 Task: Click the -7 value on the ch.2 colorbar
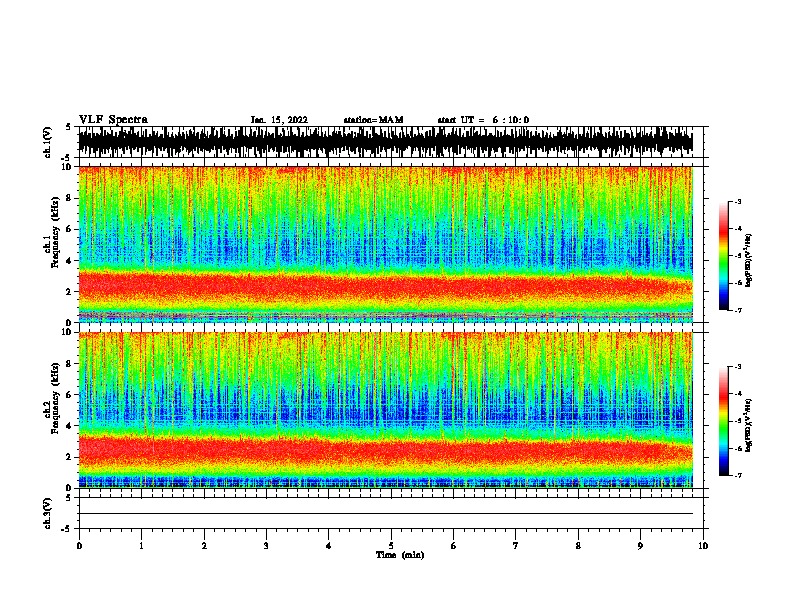737,475
